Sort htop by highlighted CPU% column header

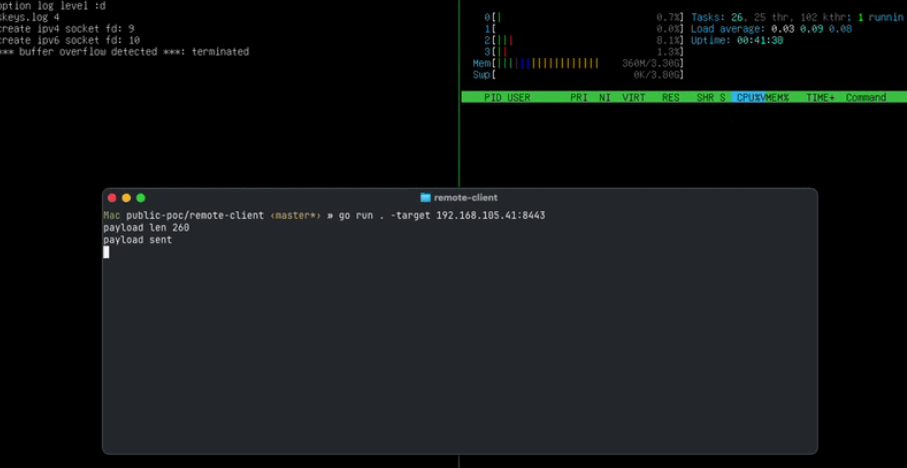click(749, 98)
